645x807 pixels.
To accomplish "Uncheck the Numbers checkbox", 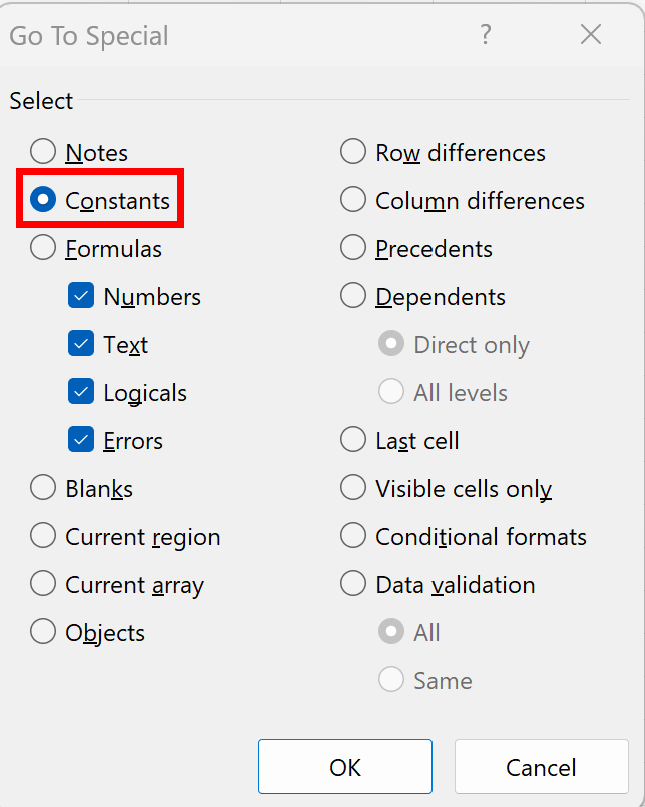I will pyautogui.click(x=80, y=296).
